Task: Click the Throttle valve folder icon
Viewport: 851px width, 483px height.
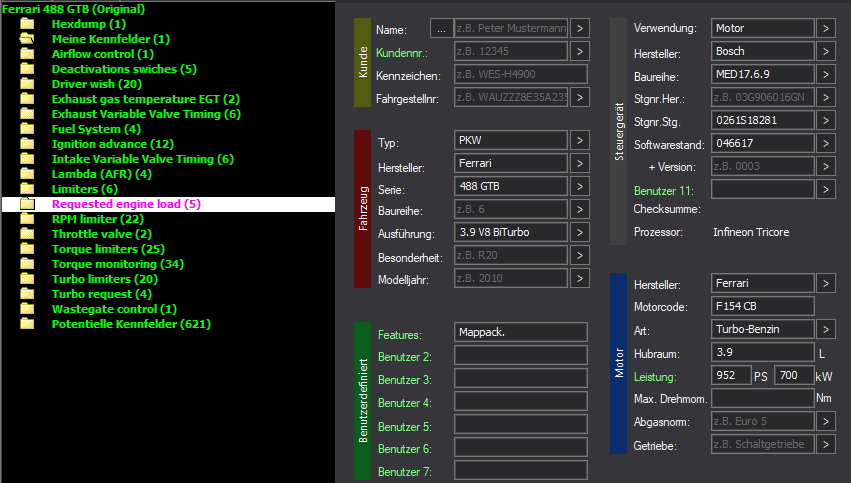Action: (27, 234)
